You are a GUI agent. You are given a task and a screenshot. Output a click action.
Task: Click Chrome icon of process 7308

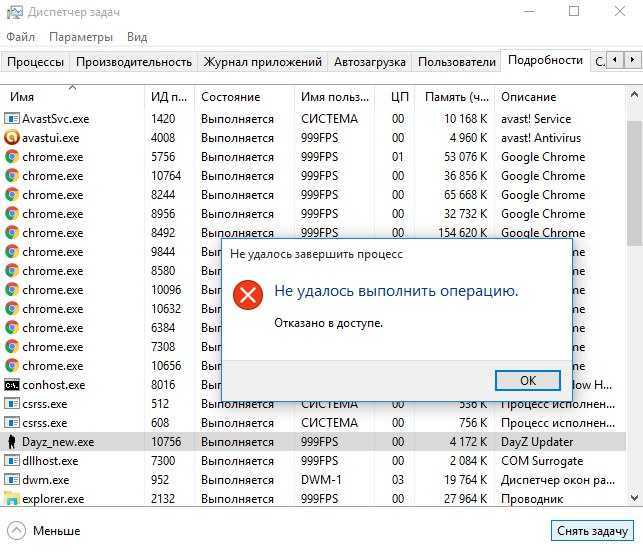[11, 347]
